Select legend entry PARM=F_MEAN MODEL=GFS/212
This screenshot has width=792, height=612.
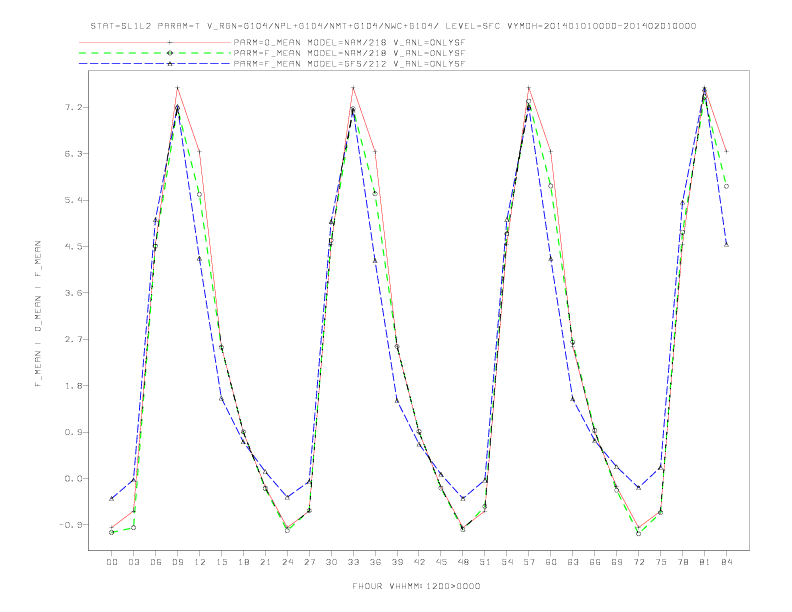349,64
